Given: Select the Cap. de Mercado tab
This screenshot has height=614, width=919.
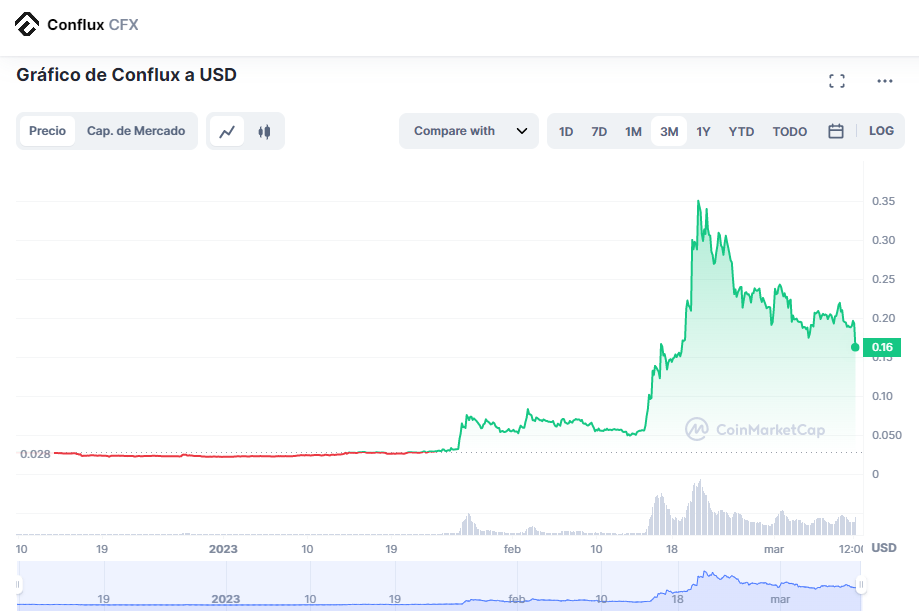Looking at the screenshot, I should point(136,131).
